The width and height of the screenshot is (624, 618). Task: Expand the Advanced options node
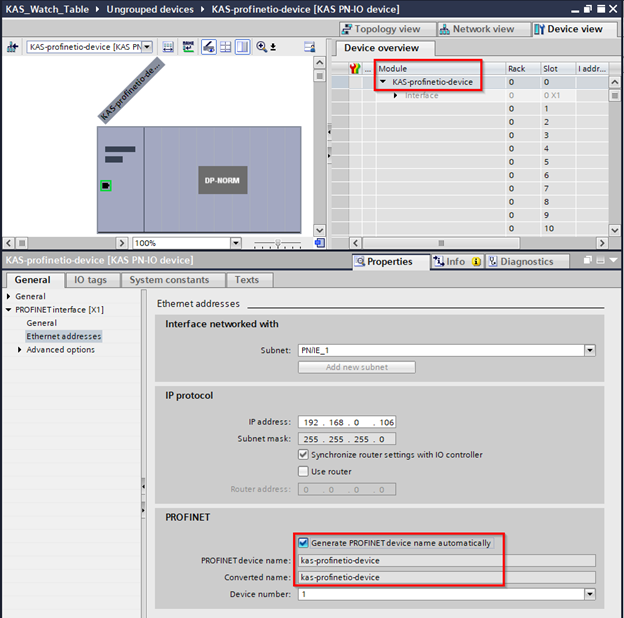coord(20,350)
